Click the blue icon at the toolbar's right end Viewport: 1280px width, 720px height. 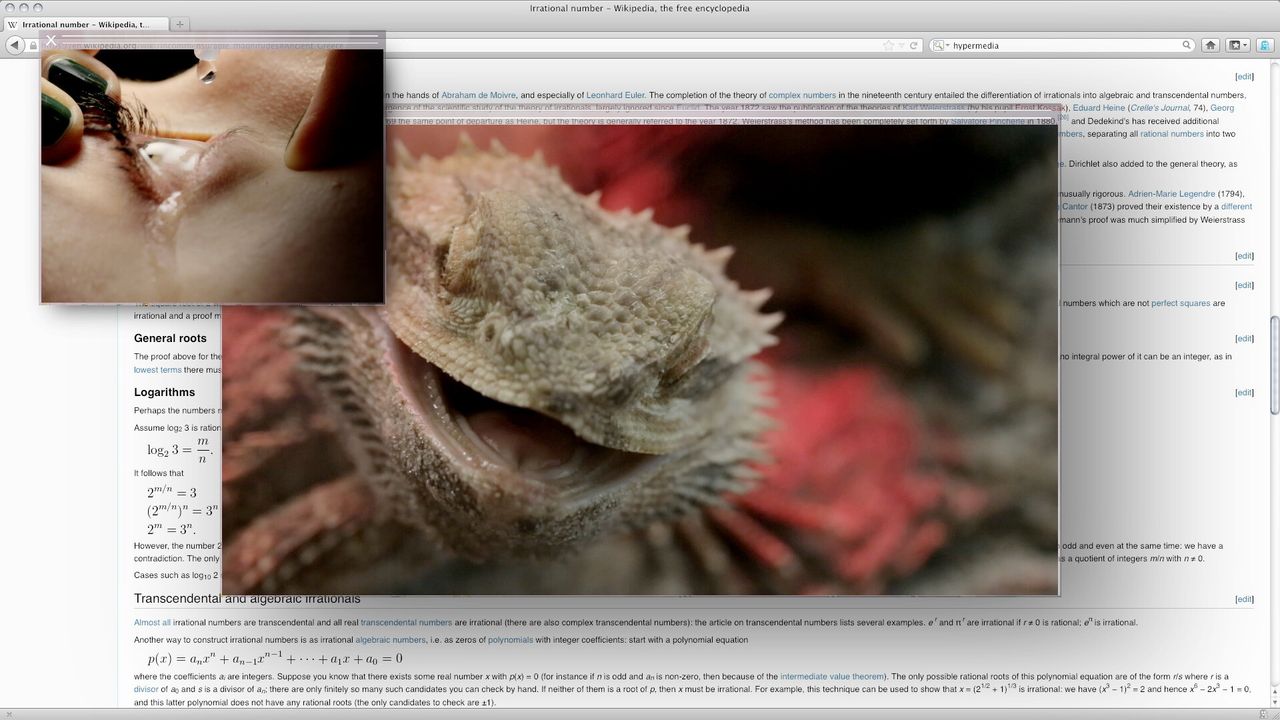coord(1263,45)
